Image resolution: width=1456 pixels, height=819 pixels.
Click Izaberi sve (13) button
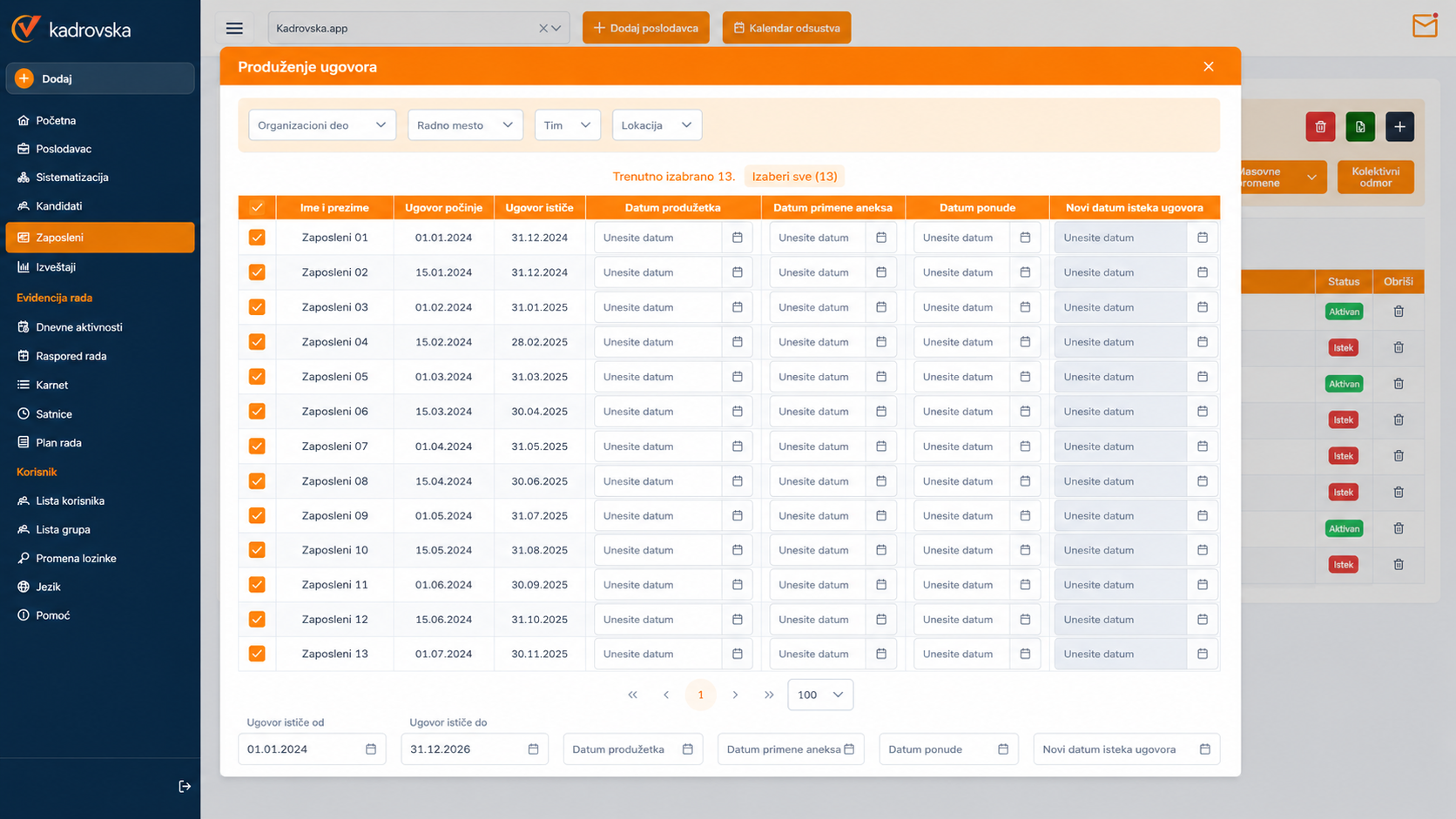click(x=794, y=177)
